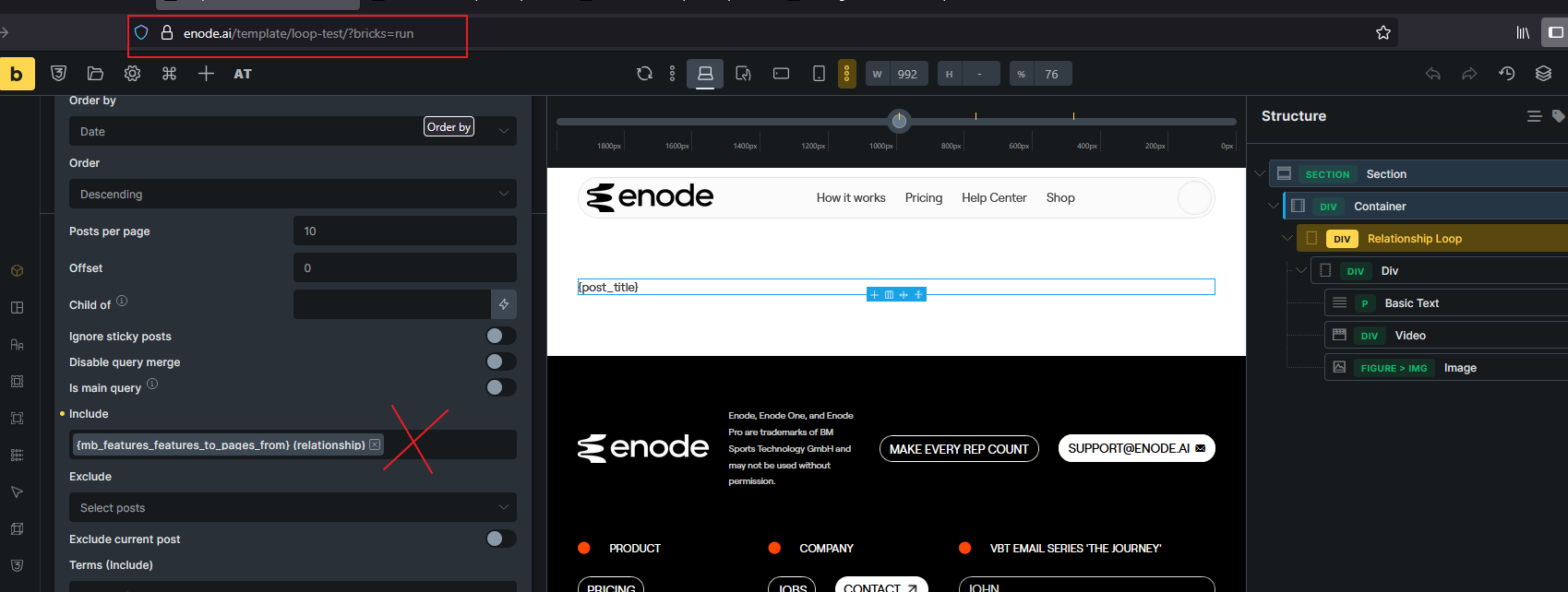The height and width of the screenshot is (592, 1568).
Task: Click the SUPPORT@ENODE.AI button
Action: pos(1136,448)
